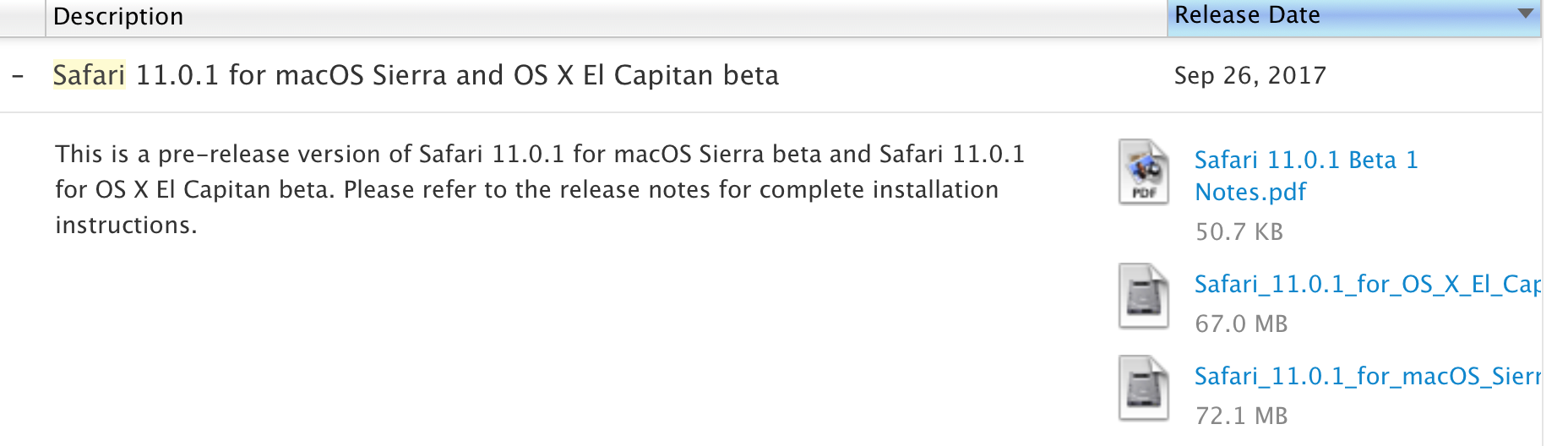Image resolution: width=1568 pixels, height=446 pixels.
Task: Click the 50.7 KB file size label
Action: [x=1239, y=232]
